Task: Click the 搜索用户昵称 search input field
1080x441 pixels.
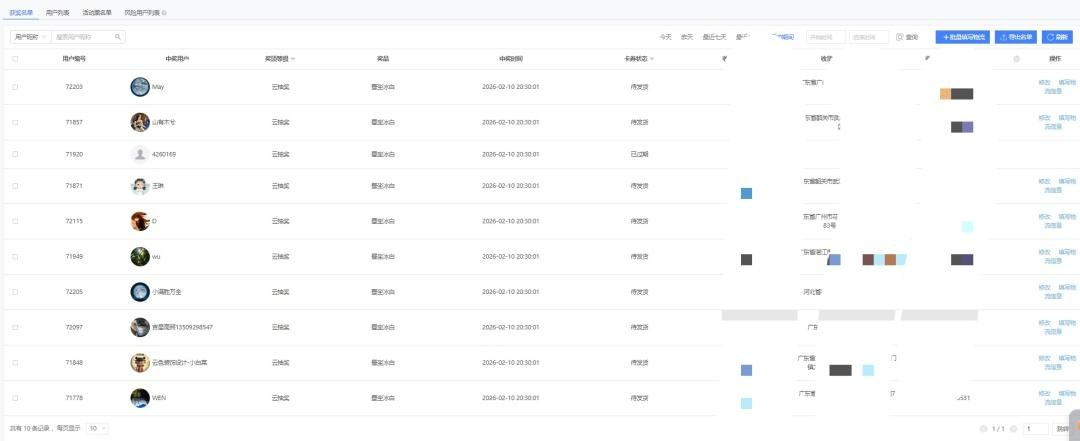Action: click(84, 37)
